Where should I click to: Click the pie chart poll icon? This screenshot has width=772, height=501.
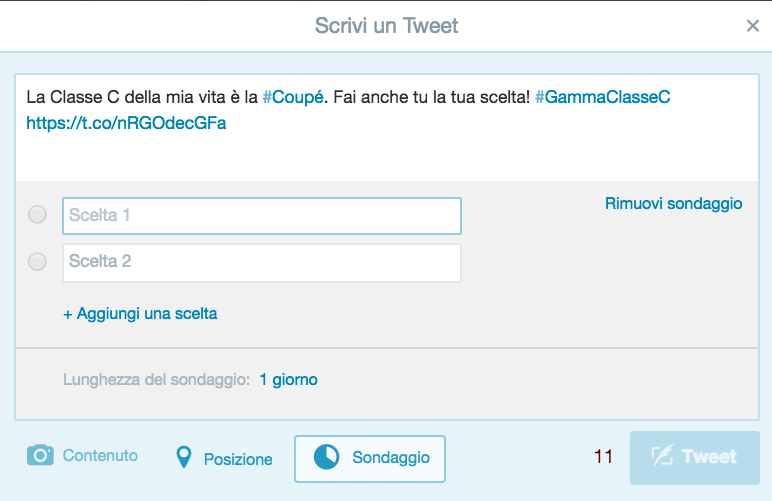(x=326, y=458)
